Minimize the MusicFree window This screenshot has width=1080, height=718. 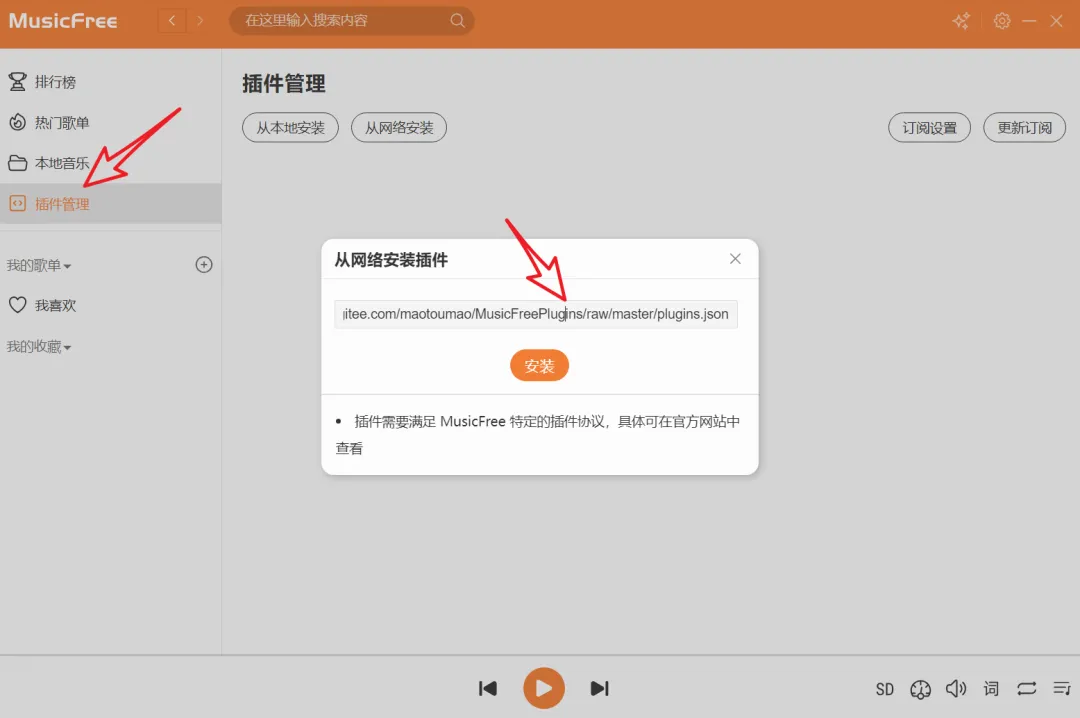[1029, 21]
